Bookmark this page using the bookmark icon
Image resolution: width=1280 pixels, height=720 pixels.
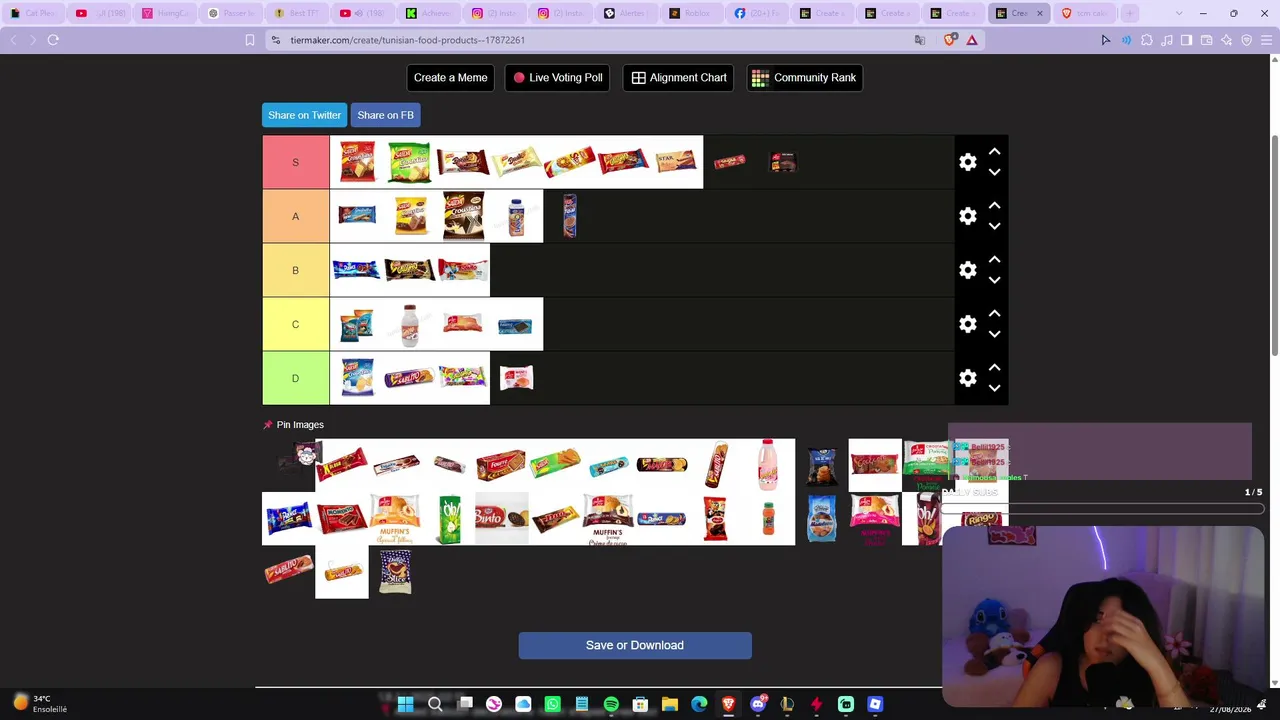coord(250,40)
